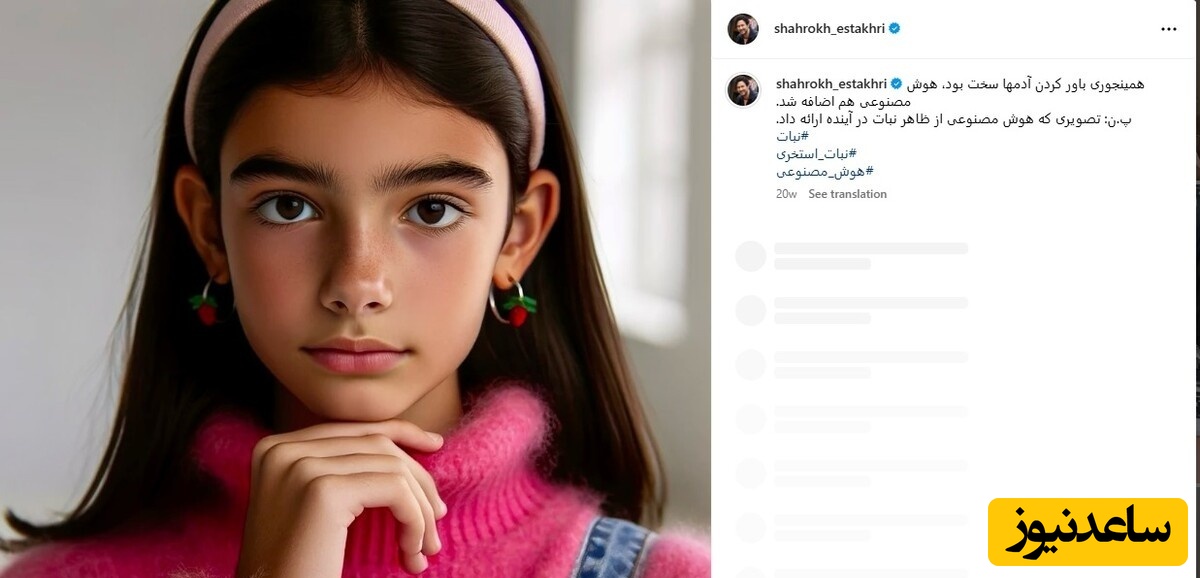Viewport: 1200px width, 578px height.
Task: Click the profile avatar beside the caption
Action: (x=743, y=90)
